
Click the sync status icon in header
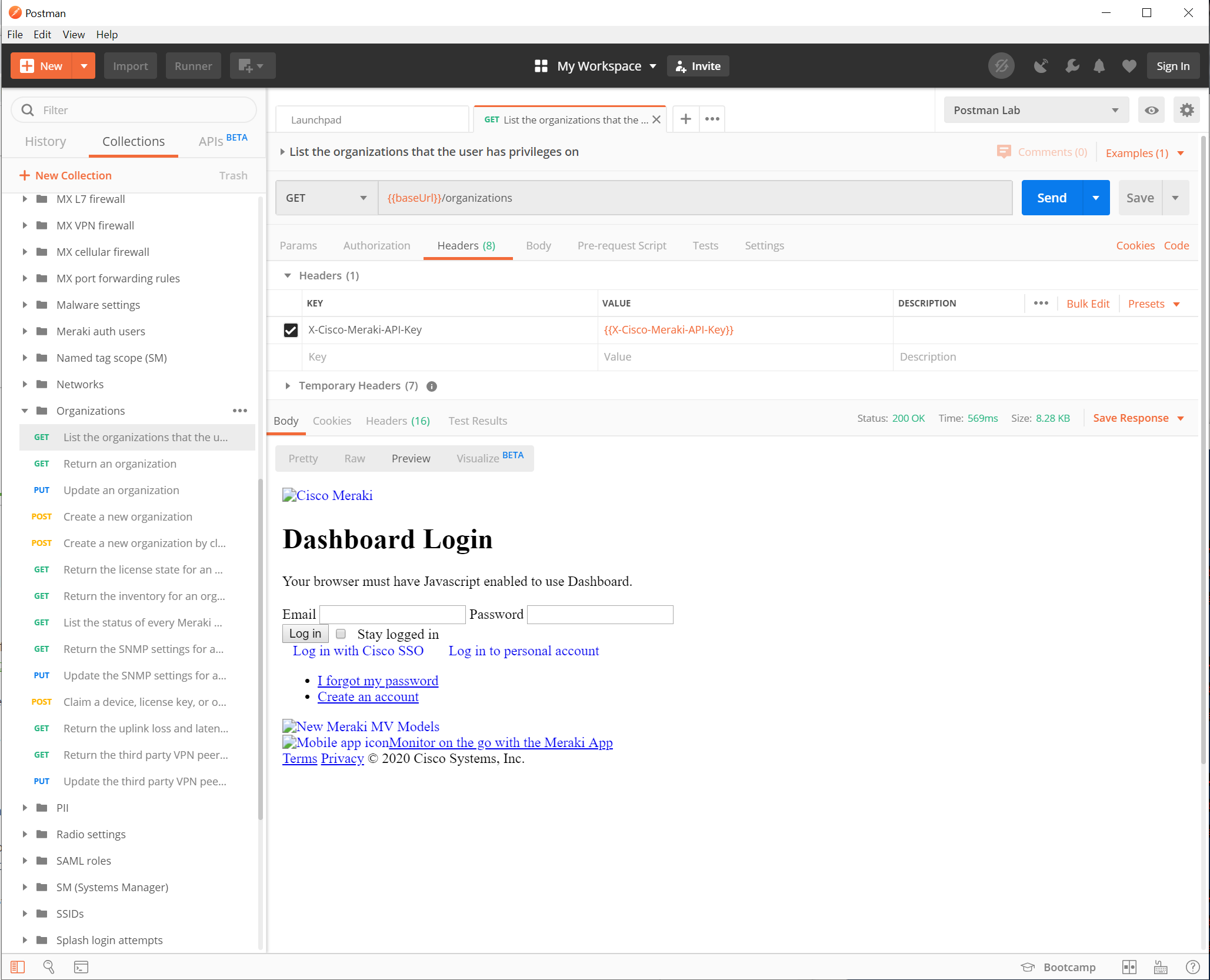[x=1001, y=66]
